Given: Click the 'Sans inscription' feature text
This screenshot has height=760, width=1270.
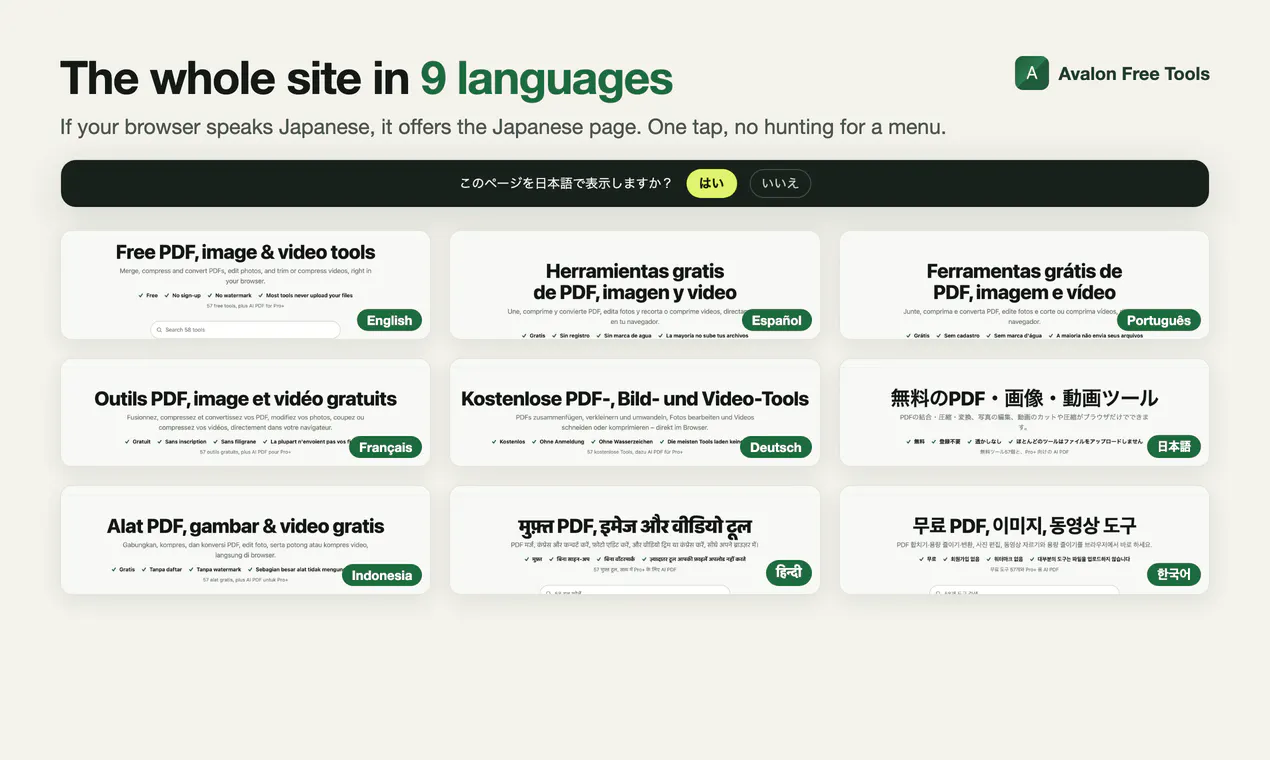Looking at the screenshot, I should coord(185,441).
